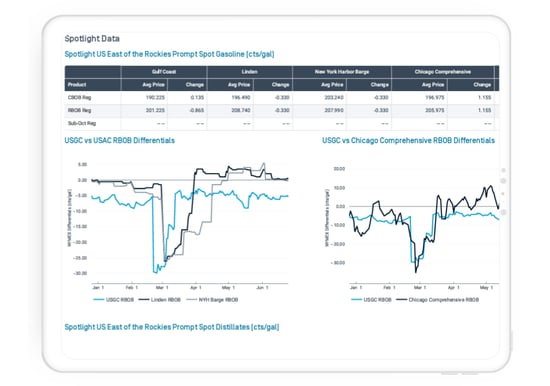Click RBOB Reg Gulf Coast change -0.865
The height and width of the screenshot is (386, 550).
point(196,110)
